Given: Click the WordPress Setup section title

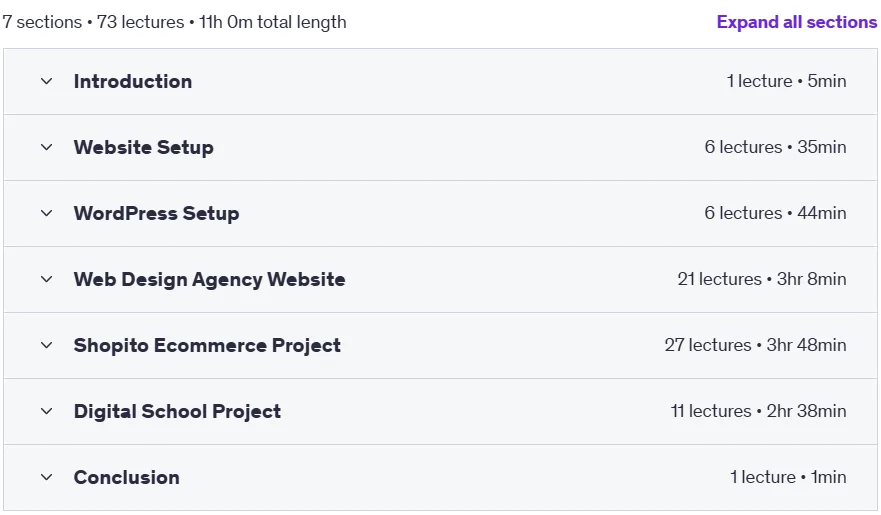Looking at the screenshot, I should click(x=156, y=213).
